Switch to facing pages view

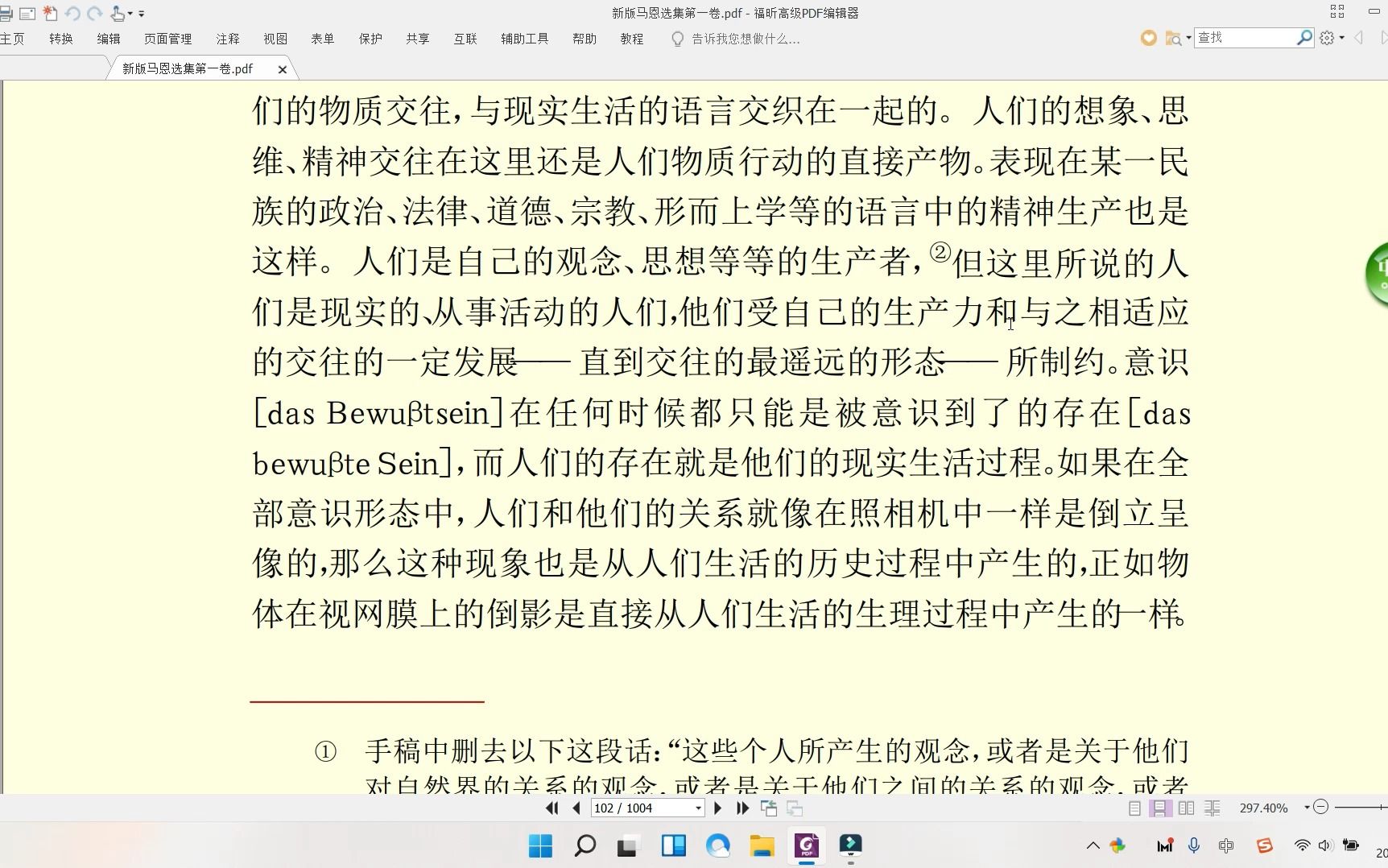1186,808
